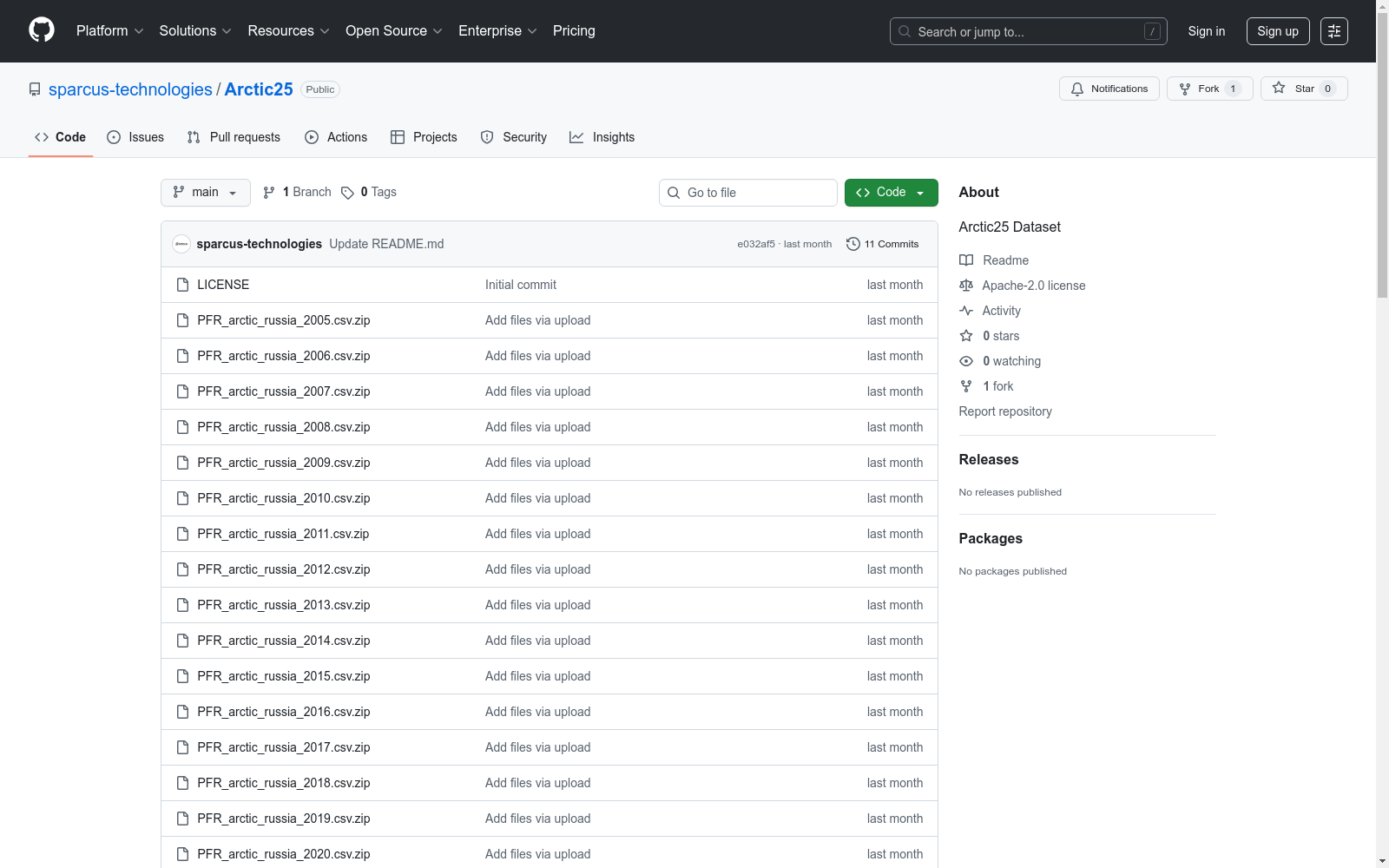Select the Code tab
The height and width of the screenshot is (868, 1389).
tap(61, 137)
